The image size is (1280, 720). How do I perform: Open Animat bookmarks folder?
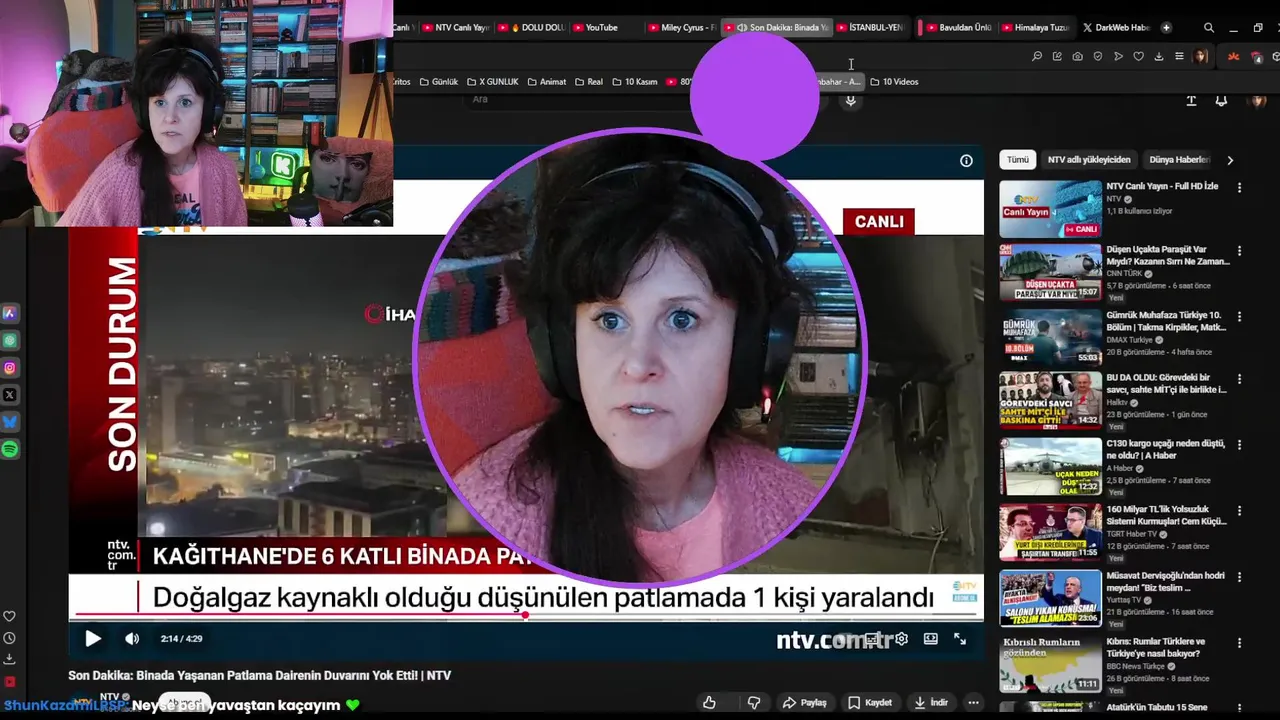click(546, 82)
